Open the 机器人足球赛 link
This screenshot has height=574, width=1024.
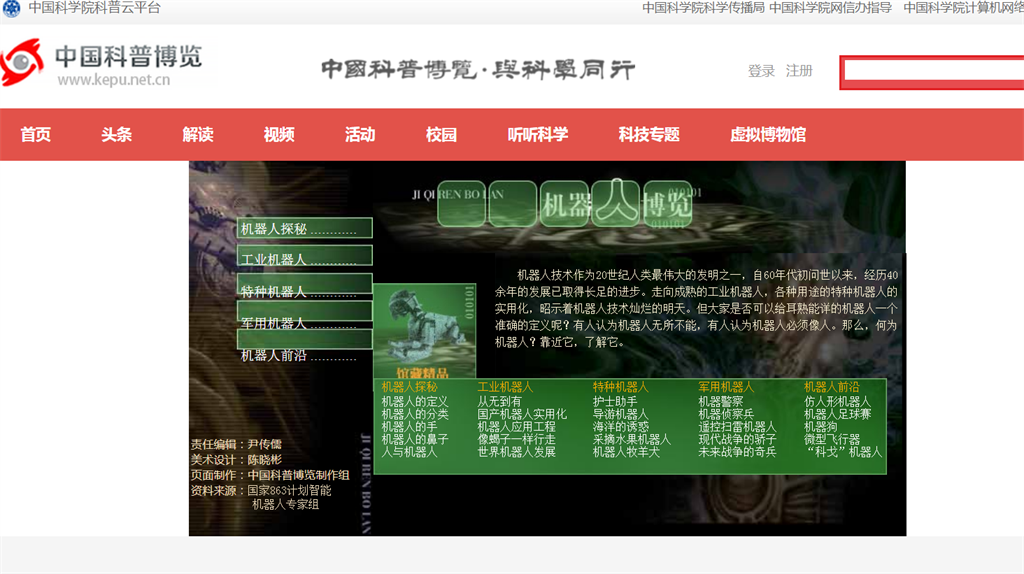(837, 414)
